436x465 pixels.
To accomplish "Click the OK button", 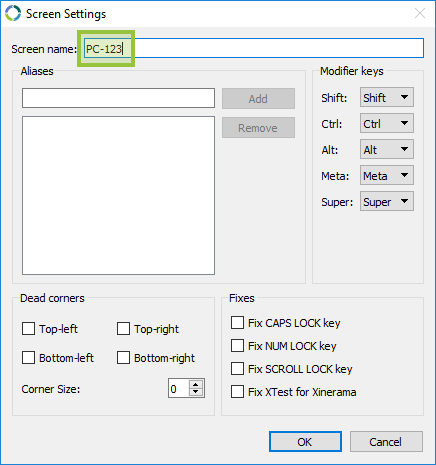I will [305, 442].
